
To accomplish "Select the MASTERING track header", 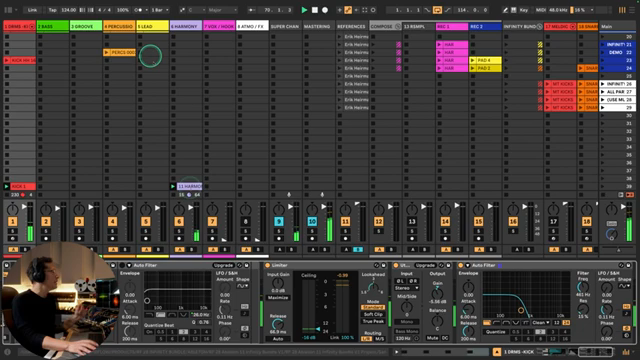I will pyautogui.click(x=319, y=26).
